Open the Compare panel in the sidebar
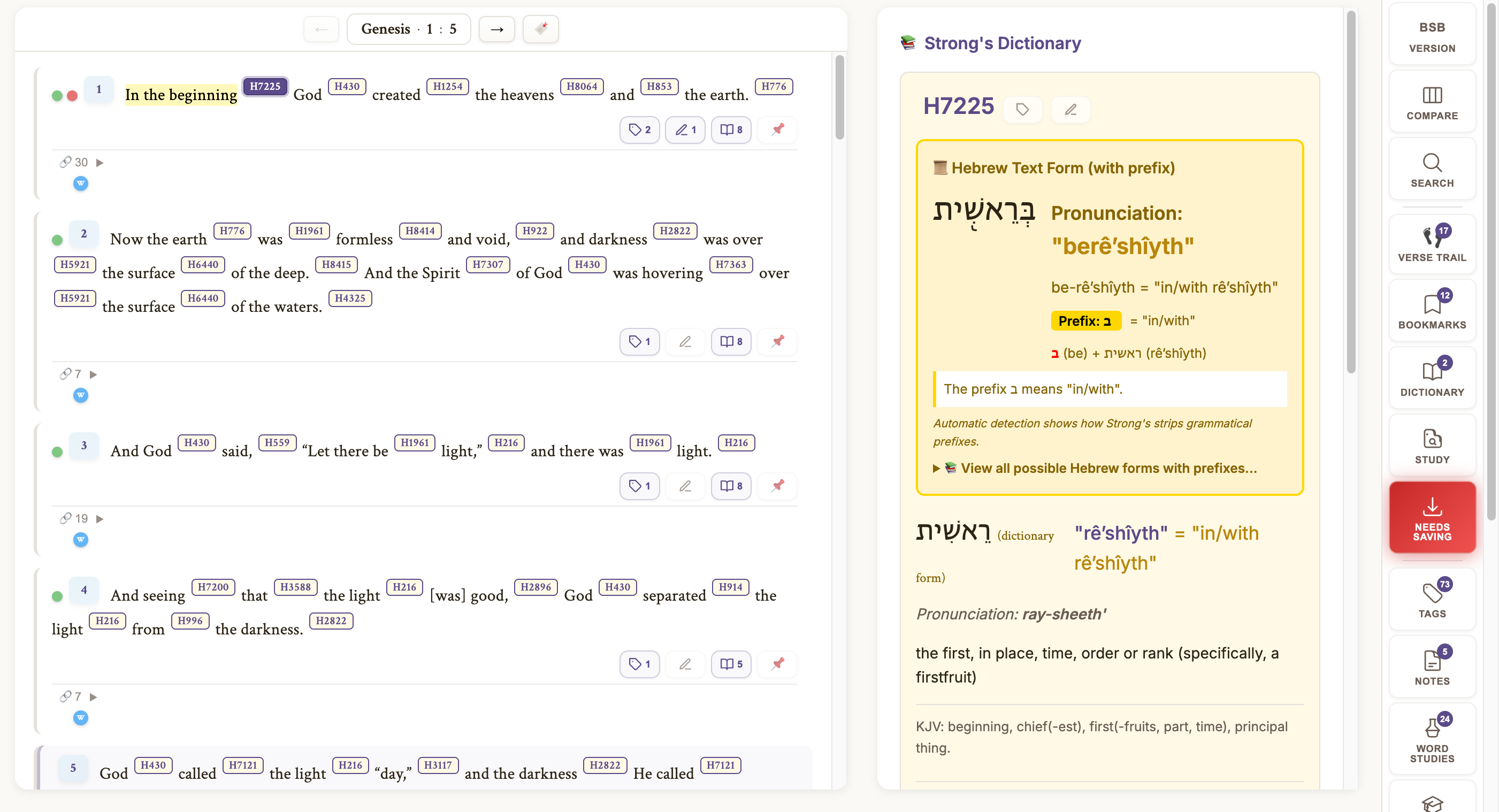This screenshot has height=812, width=1499. (x=1432, y=100)
